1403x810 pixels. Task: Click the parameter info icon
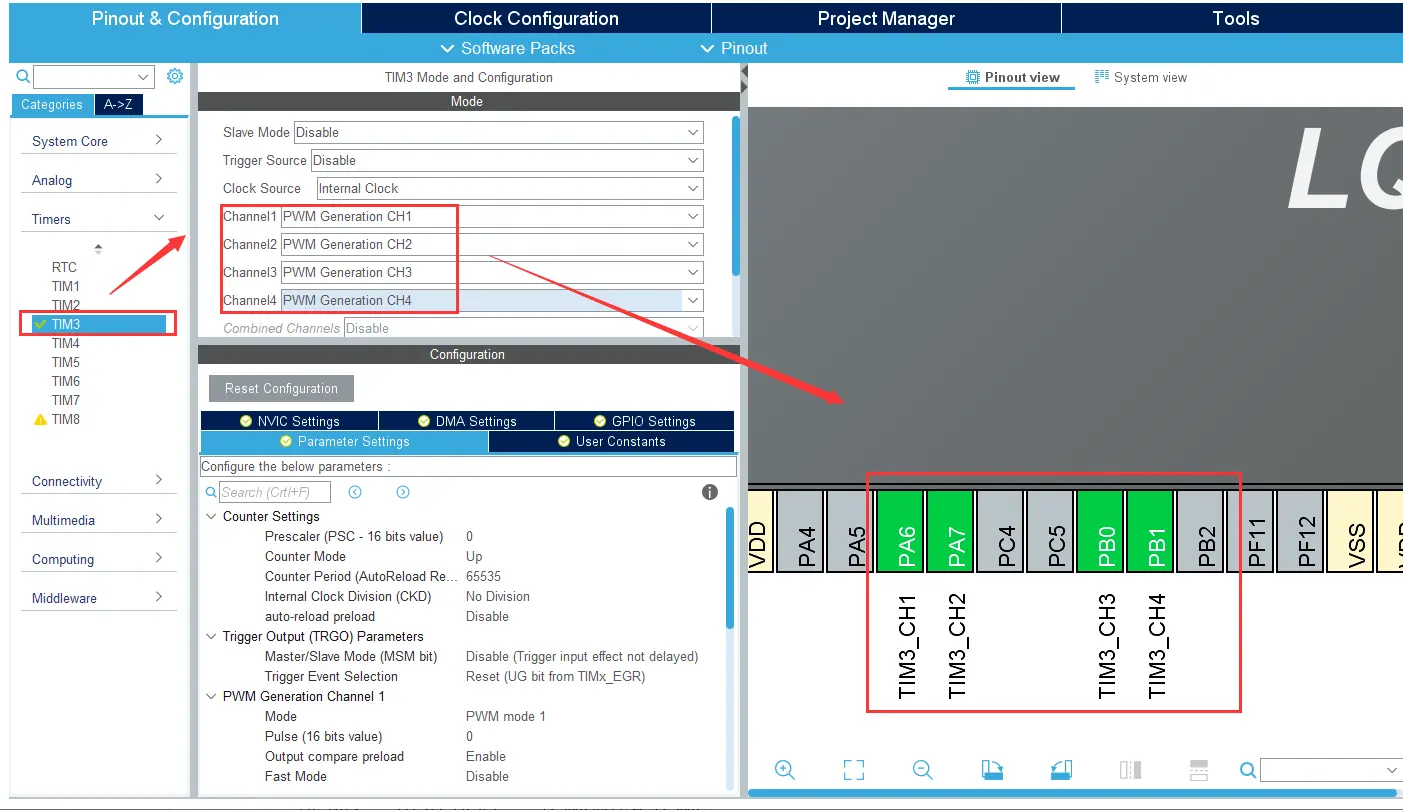(x=710, y=492)
